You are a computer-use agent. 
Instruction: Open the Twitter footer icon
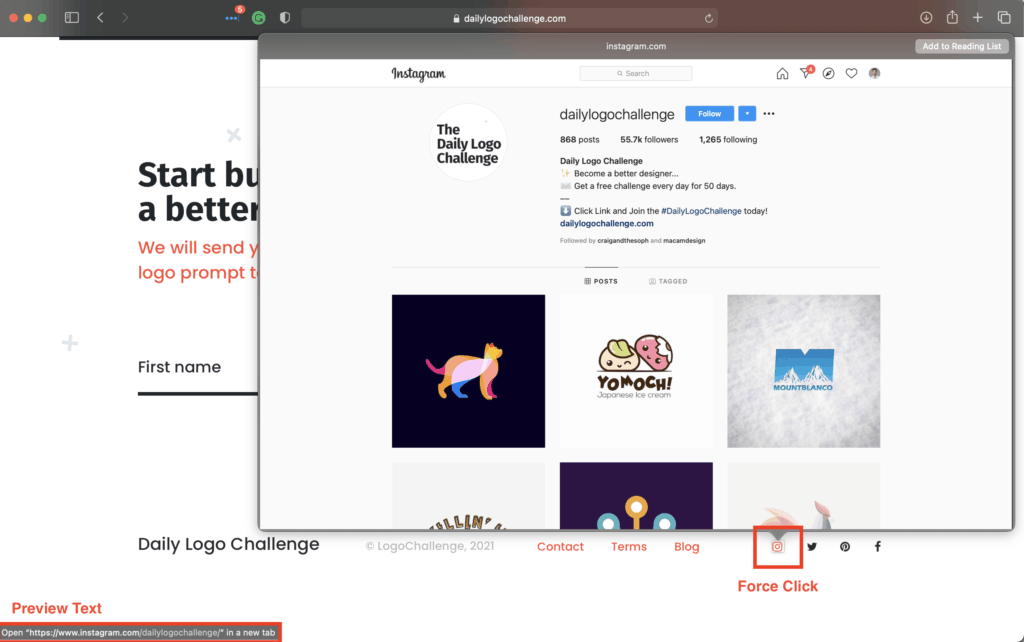812,547
